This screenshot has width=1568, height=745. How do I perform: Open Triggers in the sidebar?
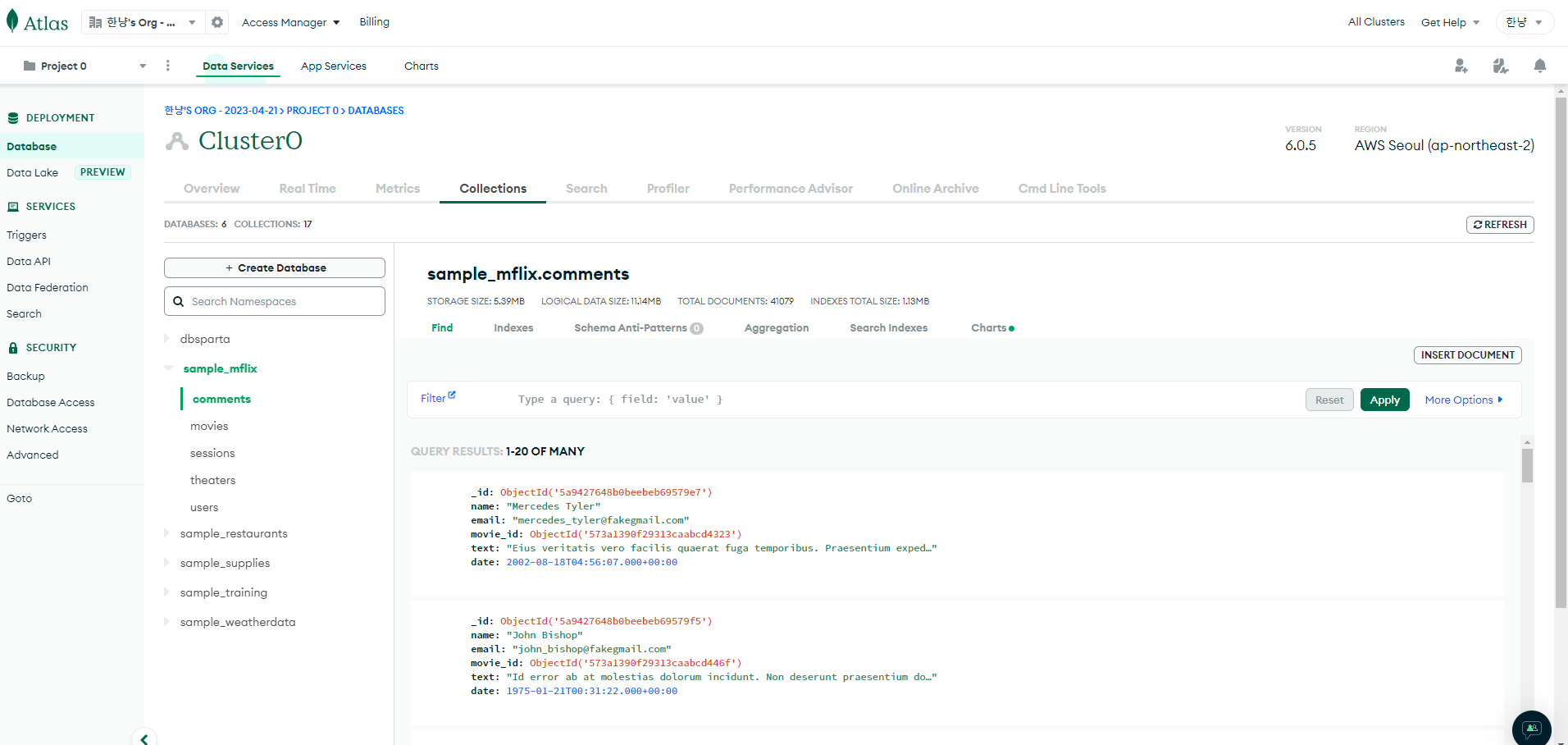(x=26, y=235)
